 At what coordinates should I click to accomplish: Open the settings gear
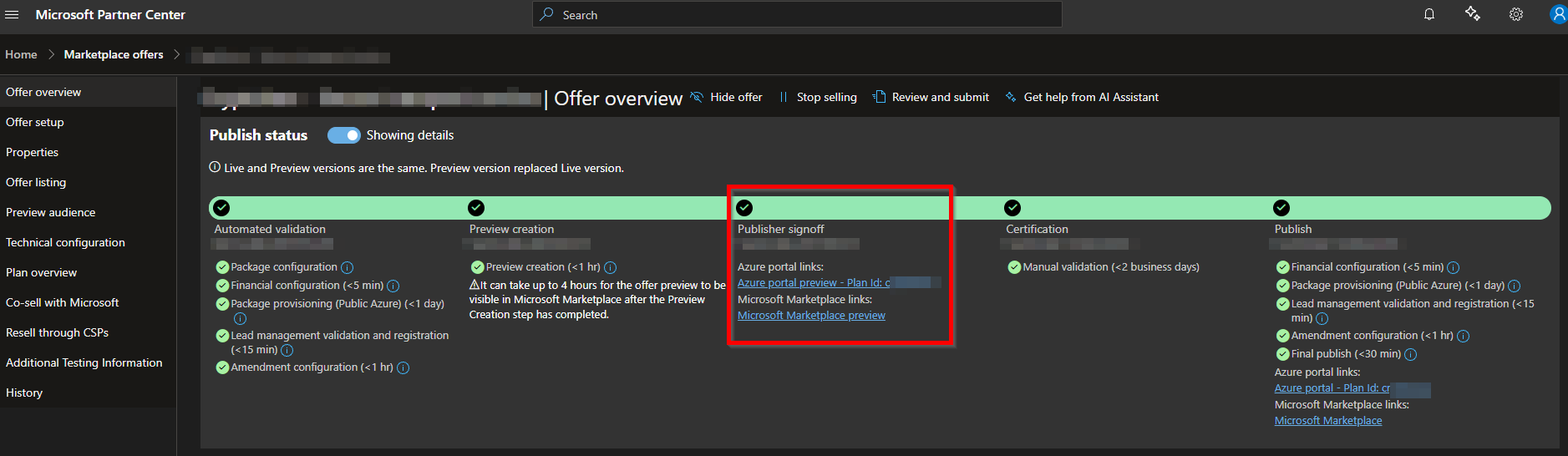[1516, 14]
